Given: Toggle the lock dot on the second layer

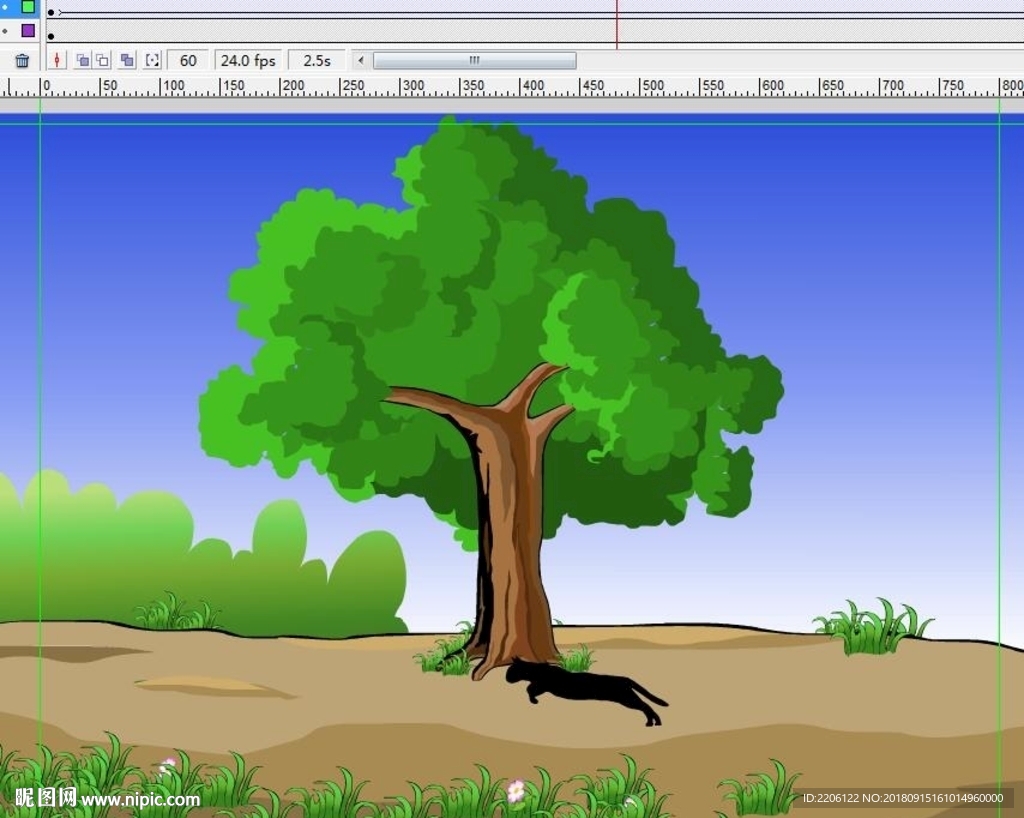Looking at the screenshot, I should (6, 31).
